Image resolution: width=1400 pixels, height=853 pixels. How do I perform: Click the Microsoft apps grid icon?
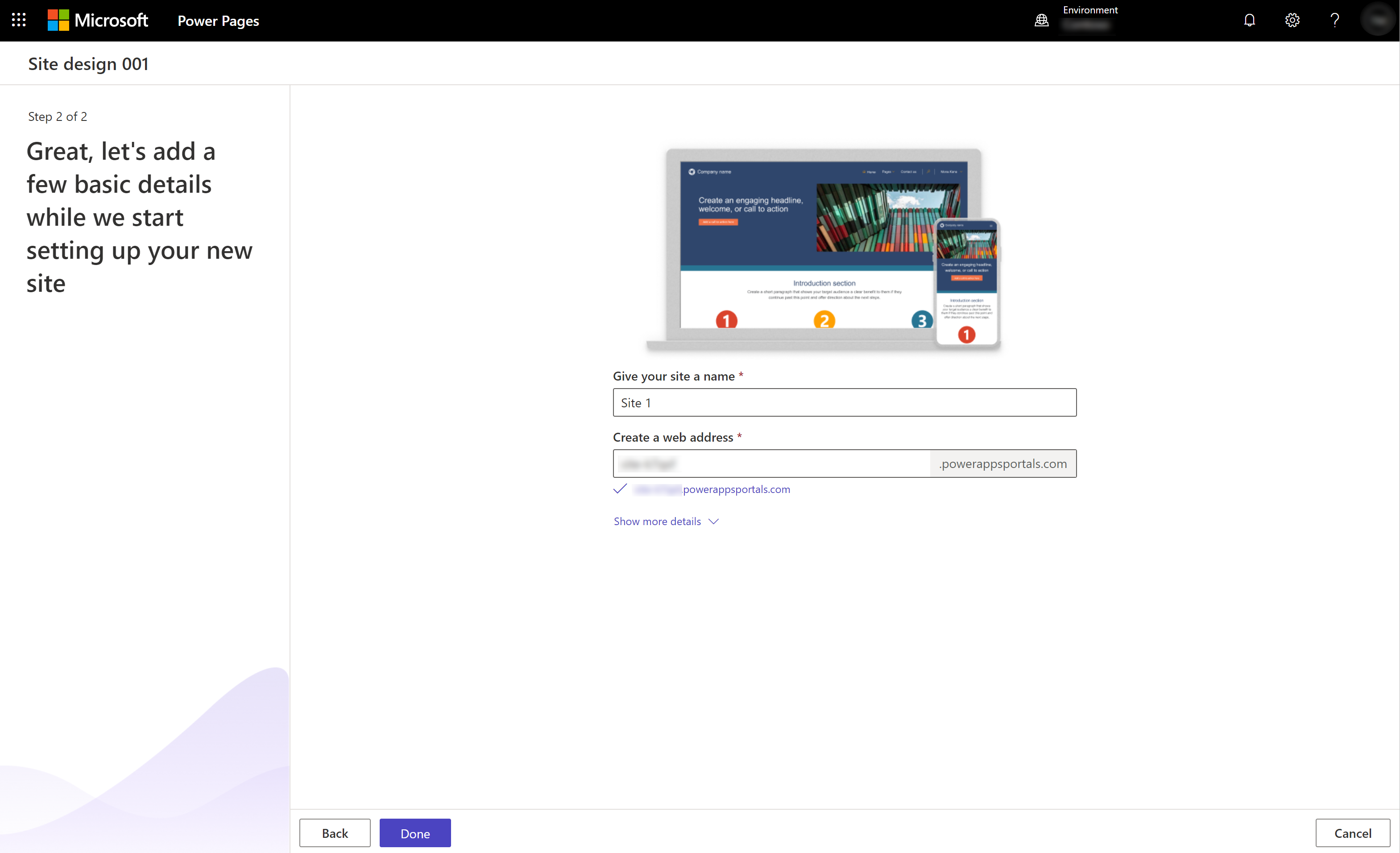(20, 20)
